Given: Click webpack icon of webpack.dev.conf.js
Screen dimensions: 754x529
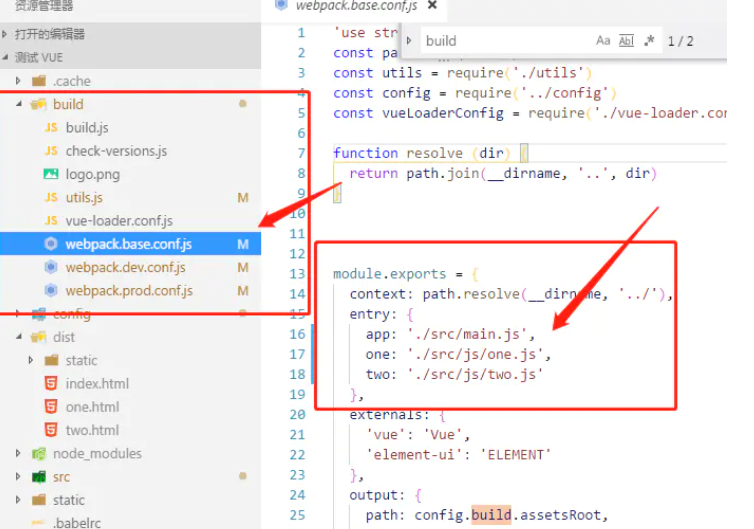Looking at the screenshot, I should pyautogui.click(x=51, y=267).
